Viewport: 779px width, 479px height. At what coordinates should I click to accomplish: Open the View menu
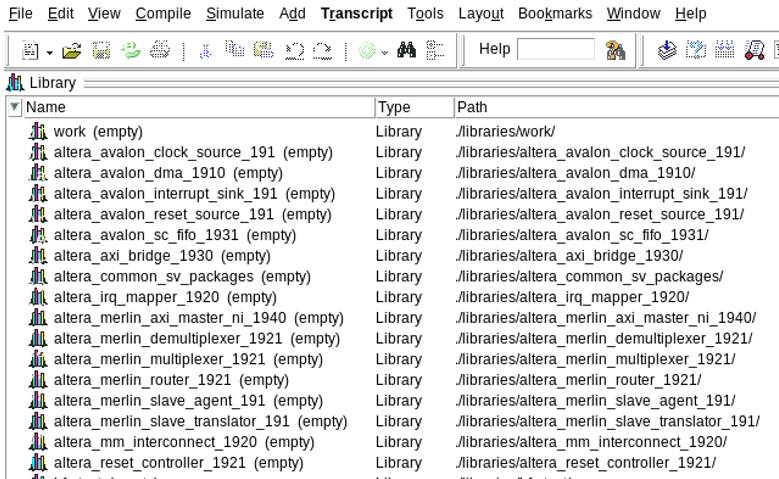pyautogui.click(x=104, y=13)
